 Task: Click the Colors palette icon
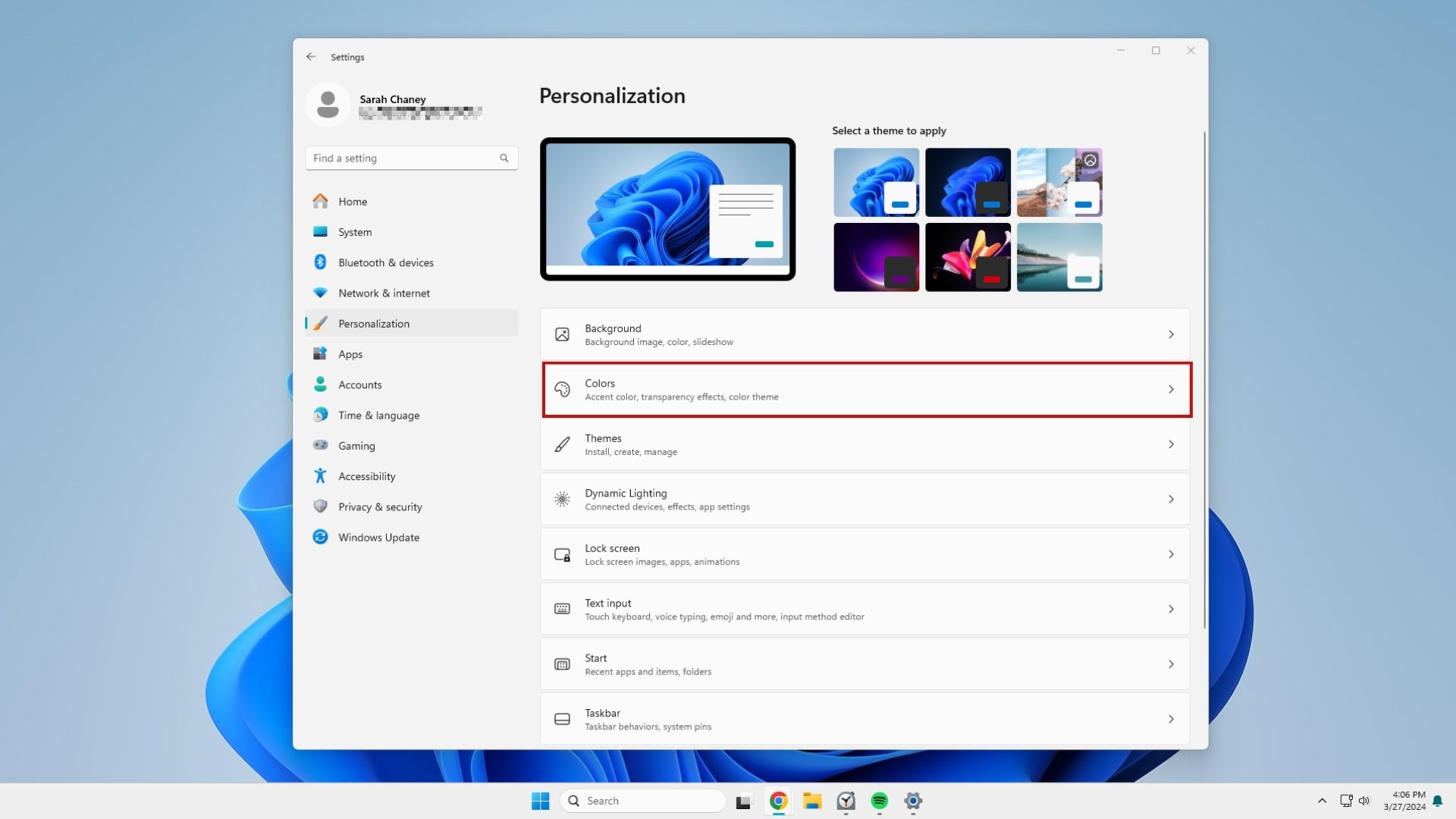click(x=562, y=390)
